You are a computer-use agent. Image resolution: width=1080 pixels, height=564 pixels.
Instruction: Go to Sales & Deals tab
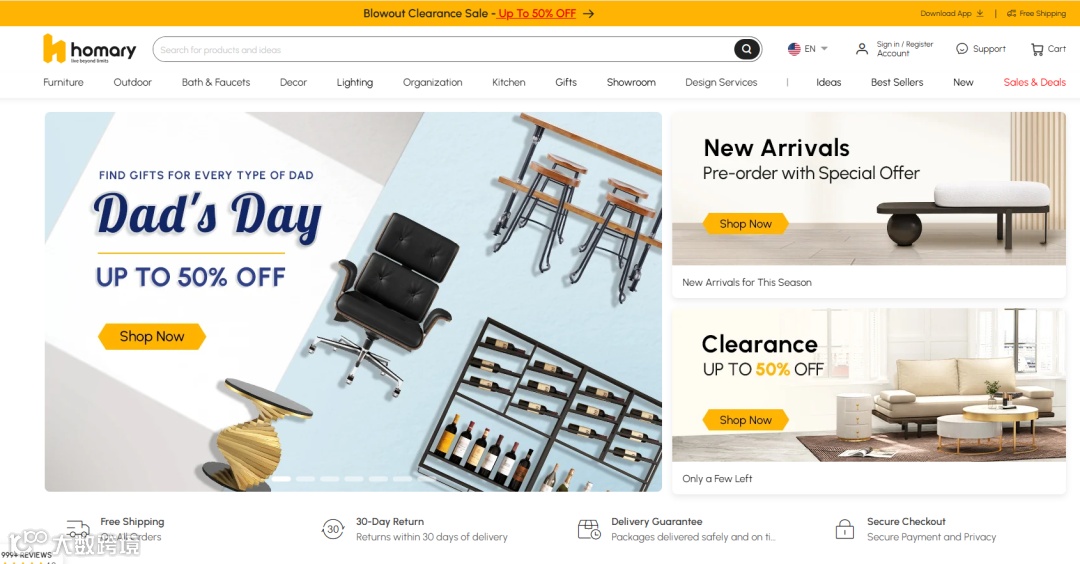1035,82
